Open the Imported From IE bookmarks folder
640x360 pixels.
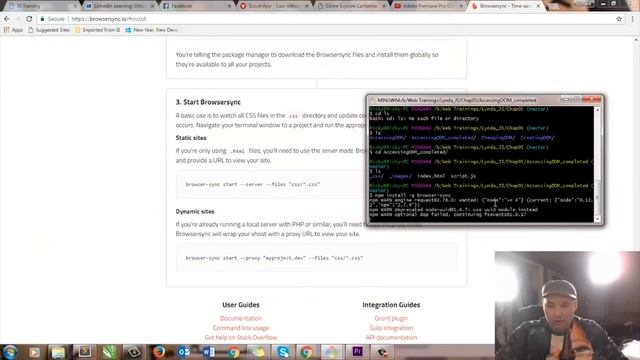[98, 30]
